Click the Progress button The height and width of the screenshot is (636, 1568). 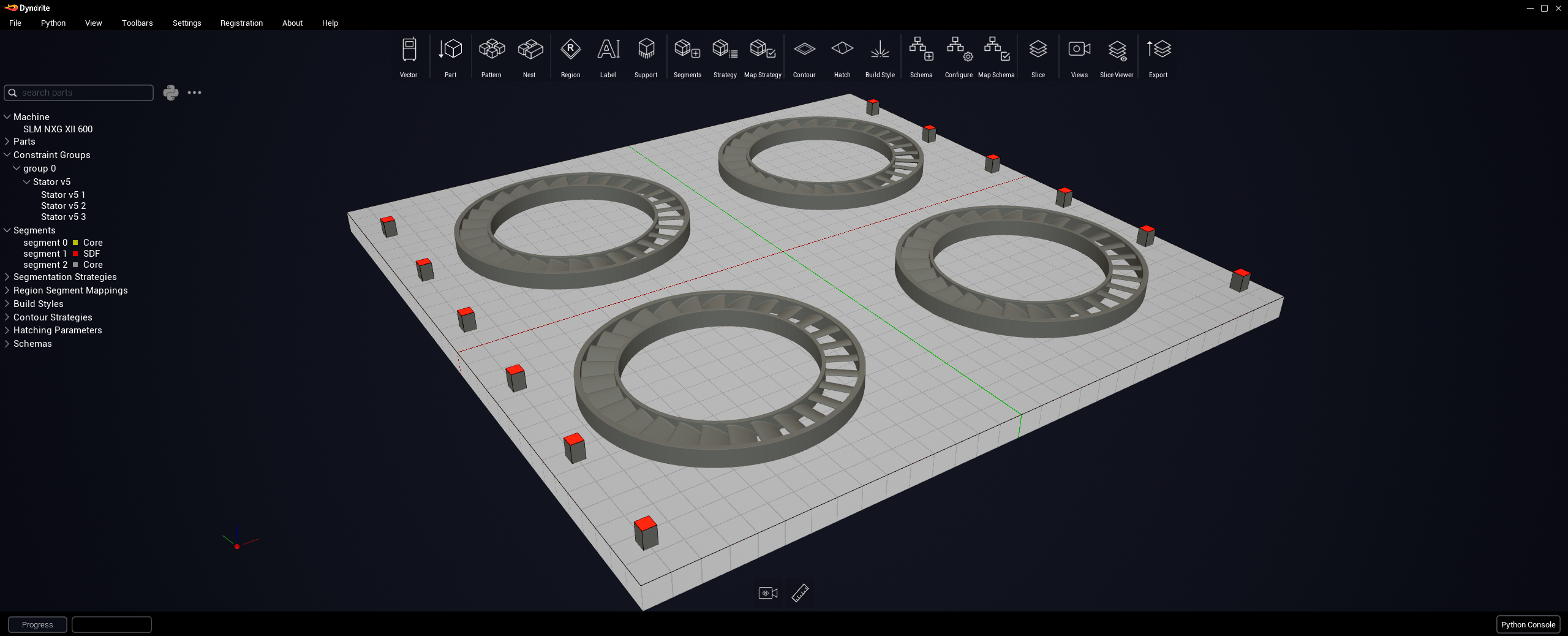pyautogui.click(x=37, y=624)
